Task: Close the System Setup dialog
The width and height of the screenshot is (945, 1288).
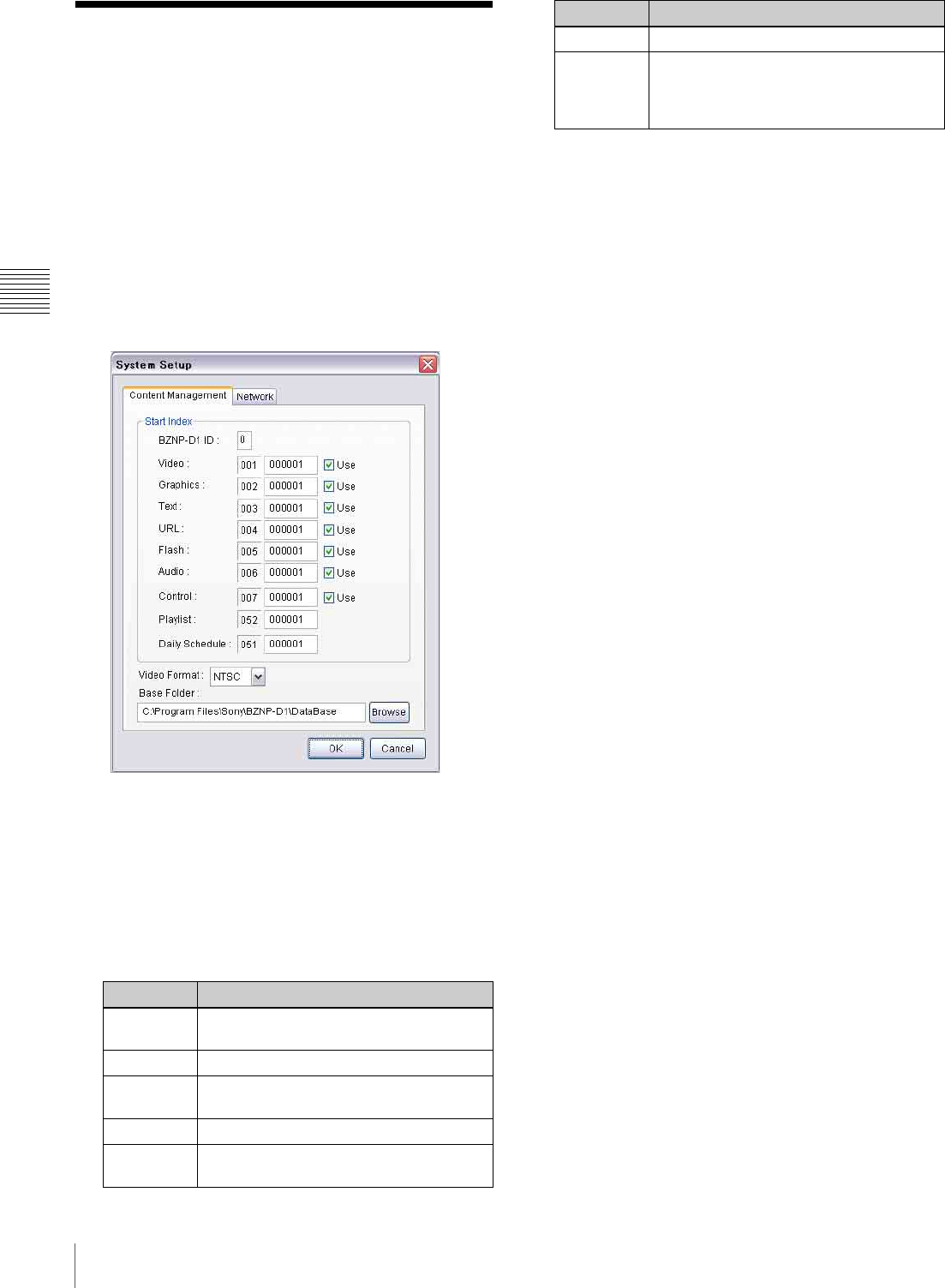Action: [428, 364]
